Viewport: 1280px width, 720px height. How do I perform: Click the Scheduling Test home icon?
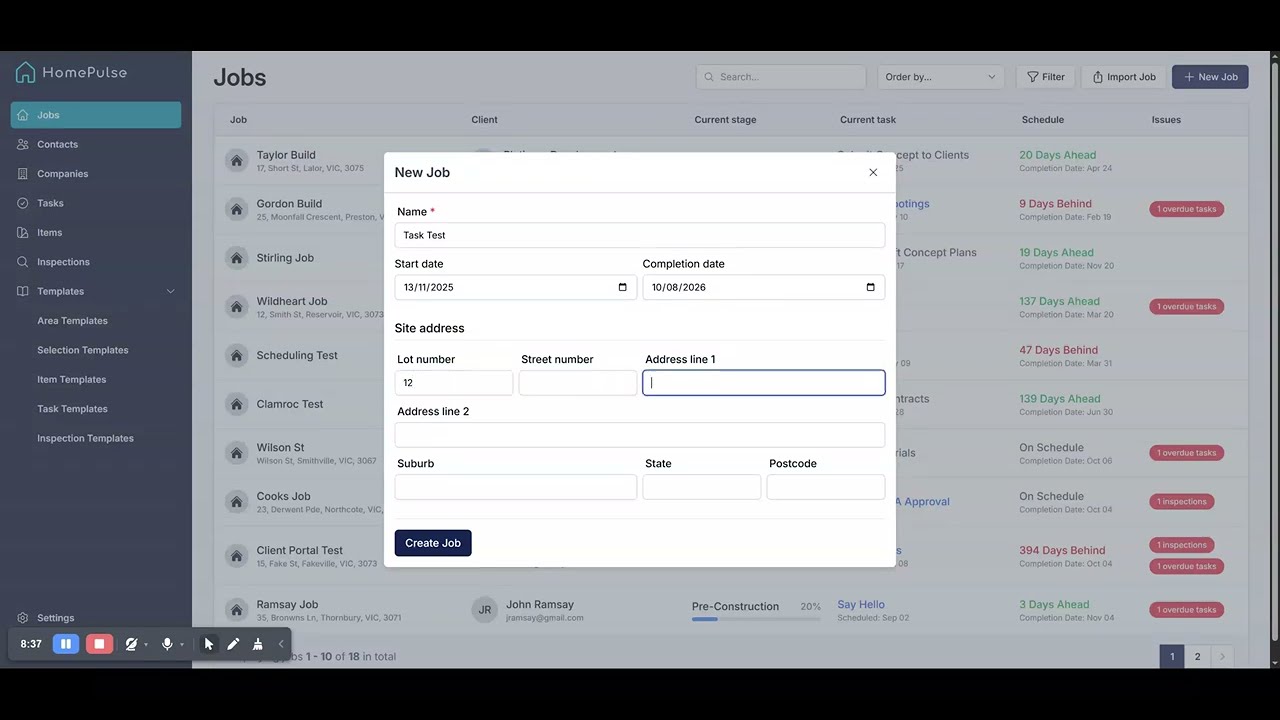236,355
